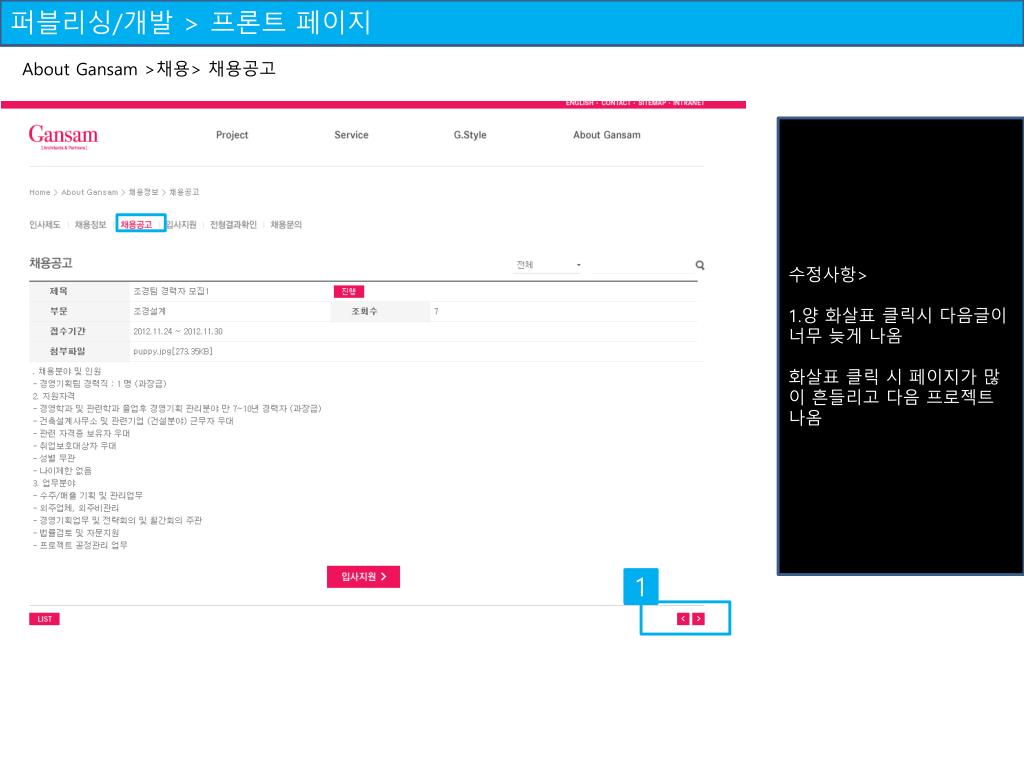Click the INTRANET link in top bar
The width and height of the screenshot is (1024, 768).
pos(688,103)
